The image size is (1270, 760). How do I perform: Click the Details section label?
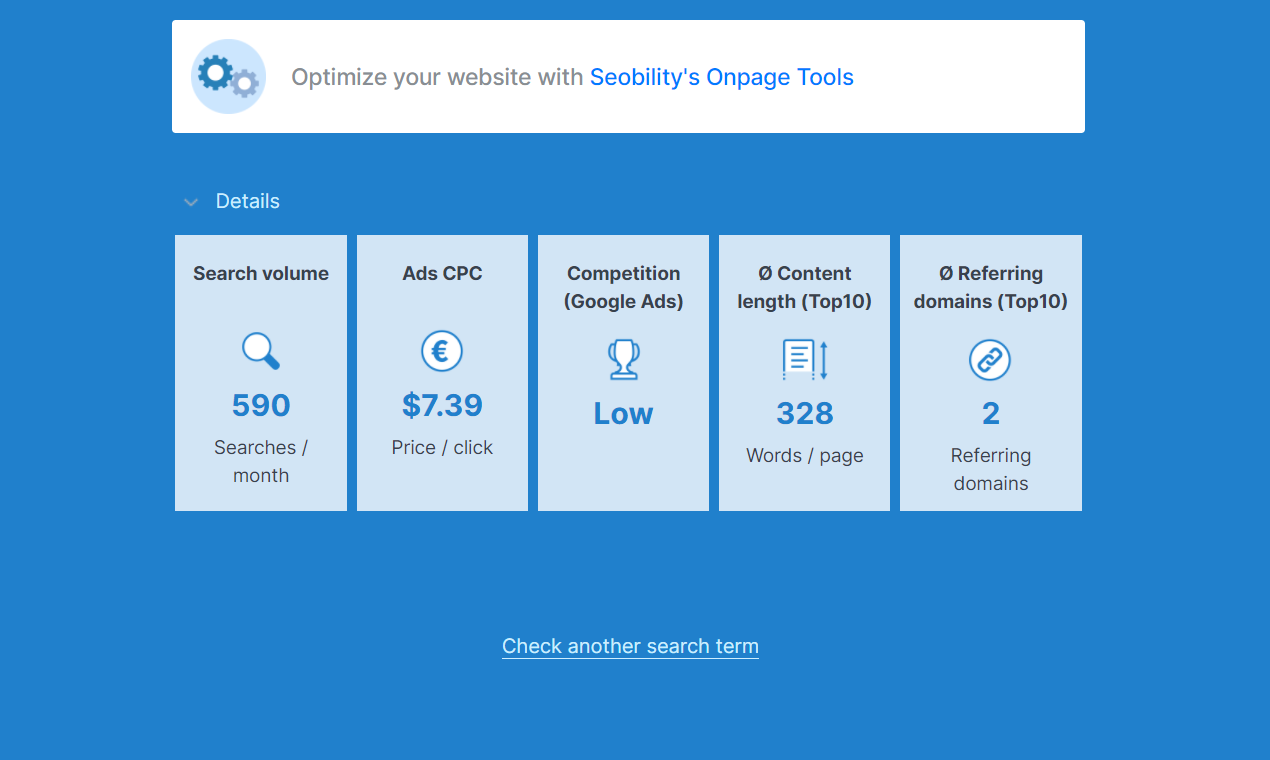pyautogui.click(x=248, y=201)
